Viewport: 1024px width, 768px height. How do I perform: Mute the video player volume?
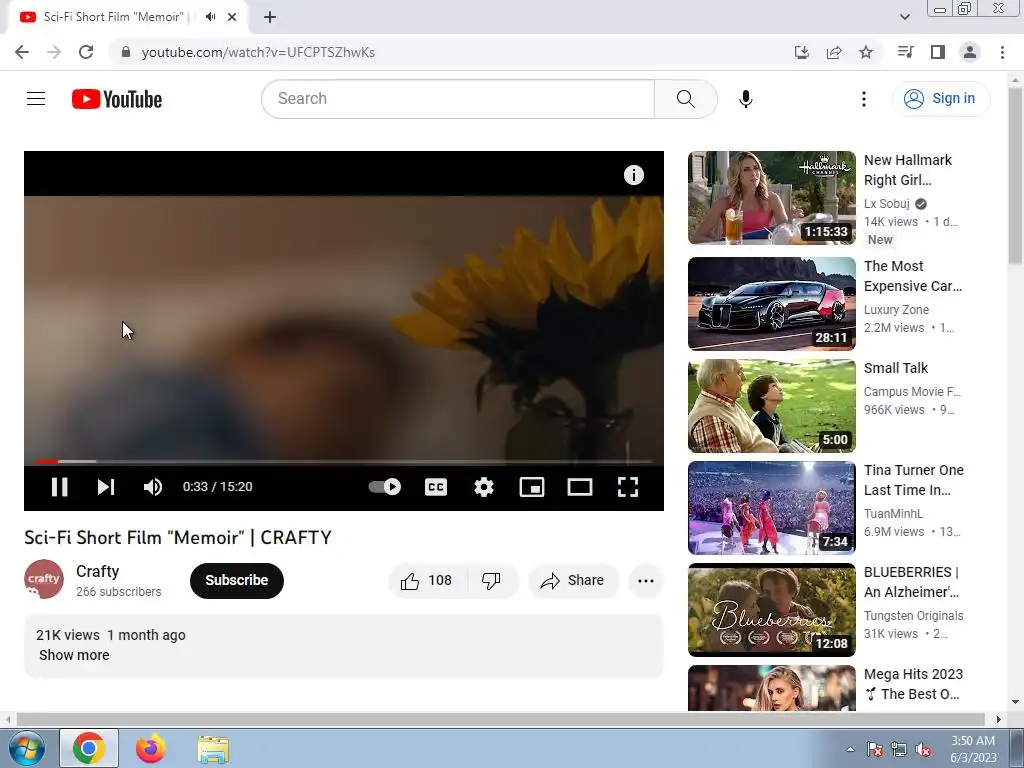pyautogui.click(x=153, y=487)
